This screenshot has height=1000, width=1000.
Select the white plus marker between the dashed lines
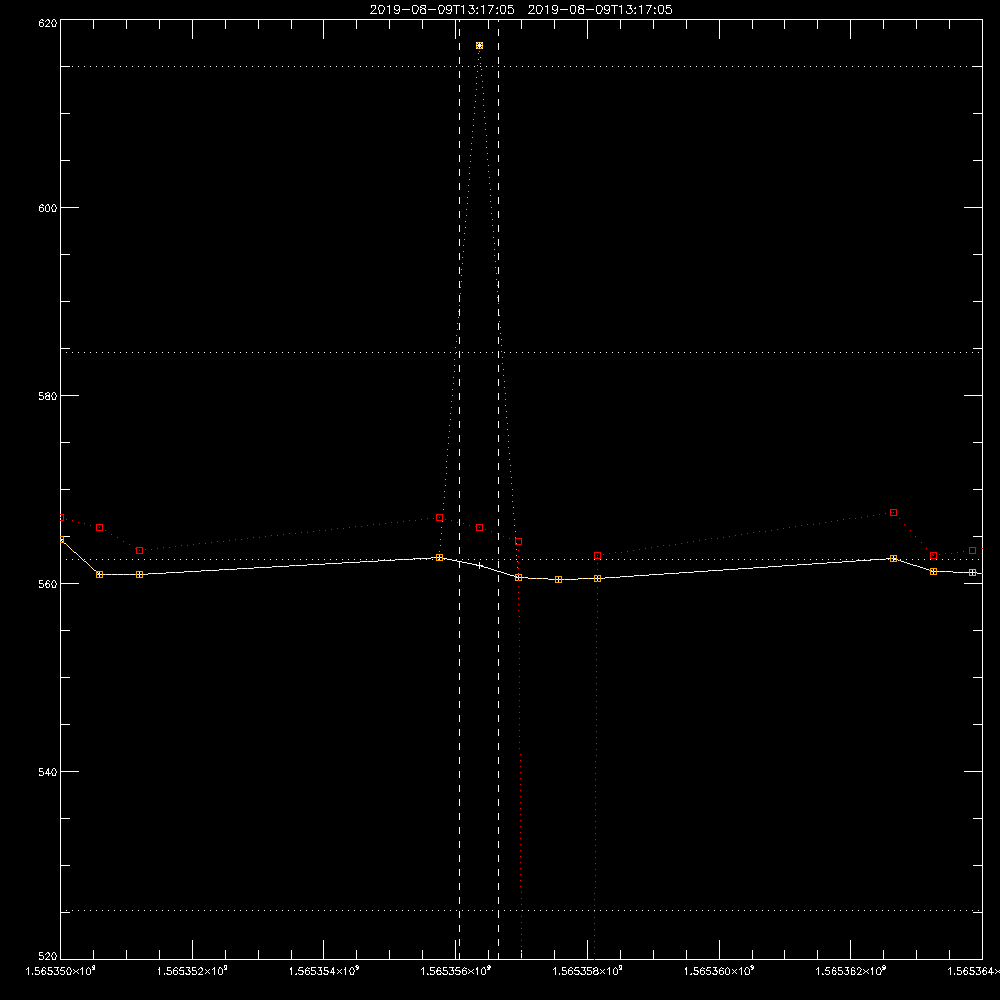coord(480,566)
